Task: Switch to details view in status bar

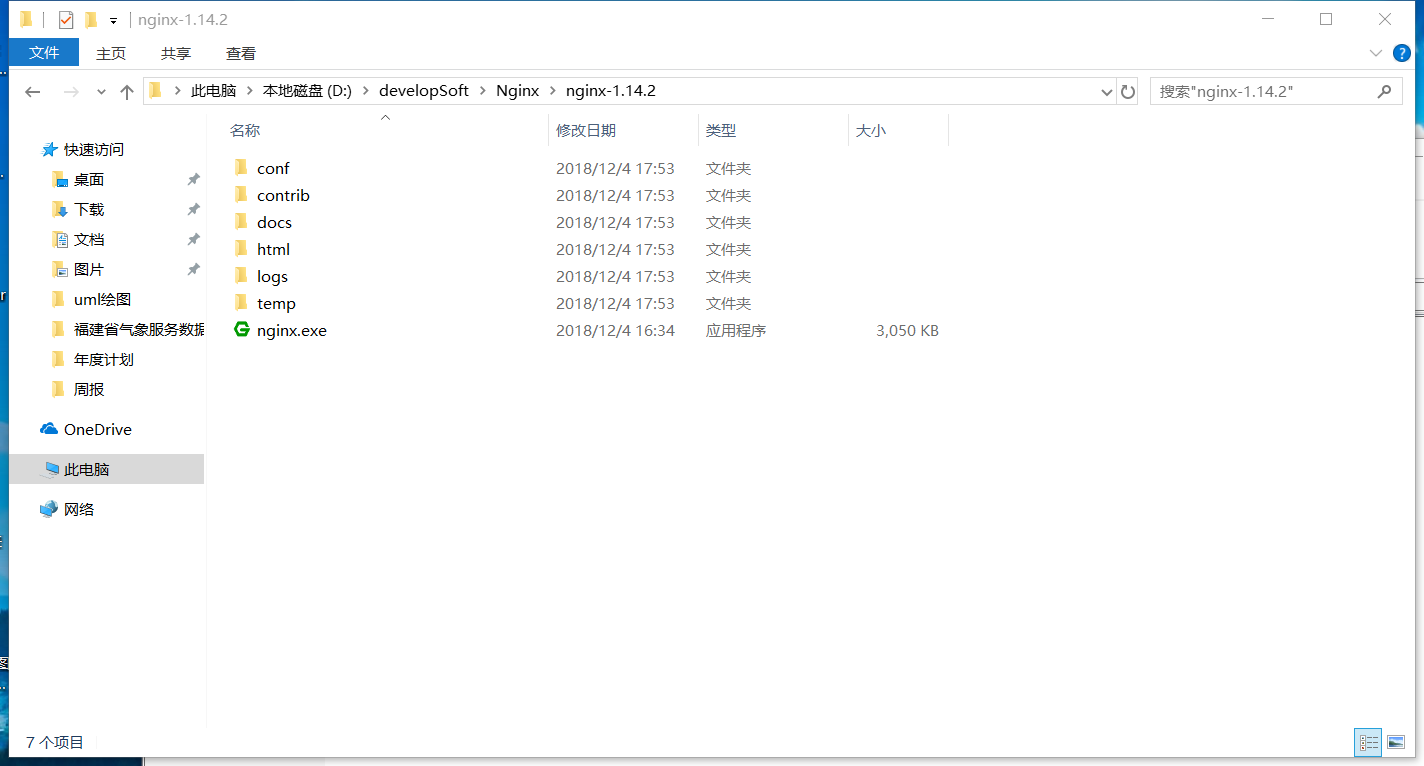Action: 1369,742
